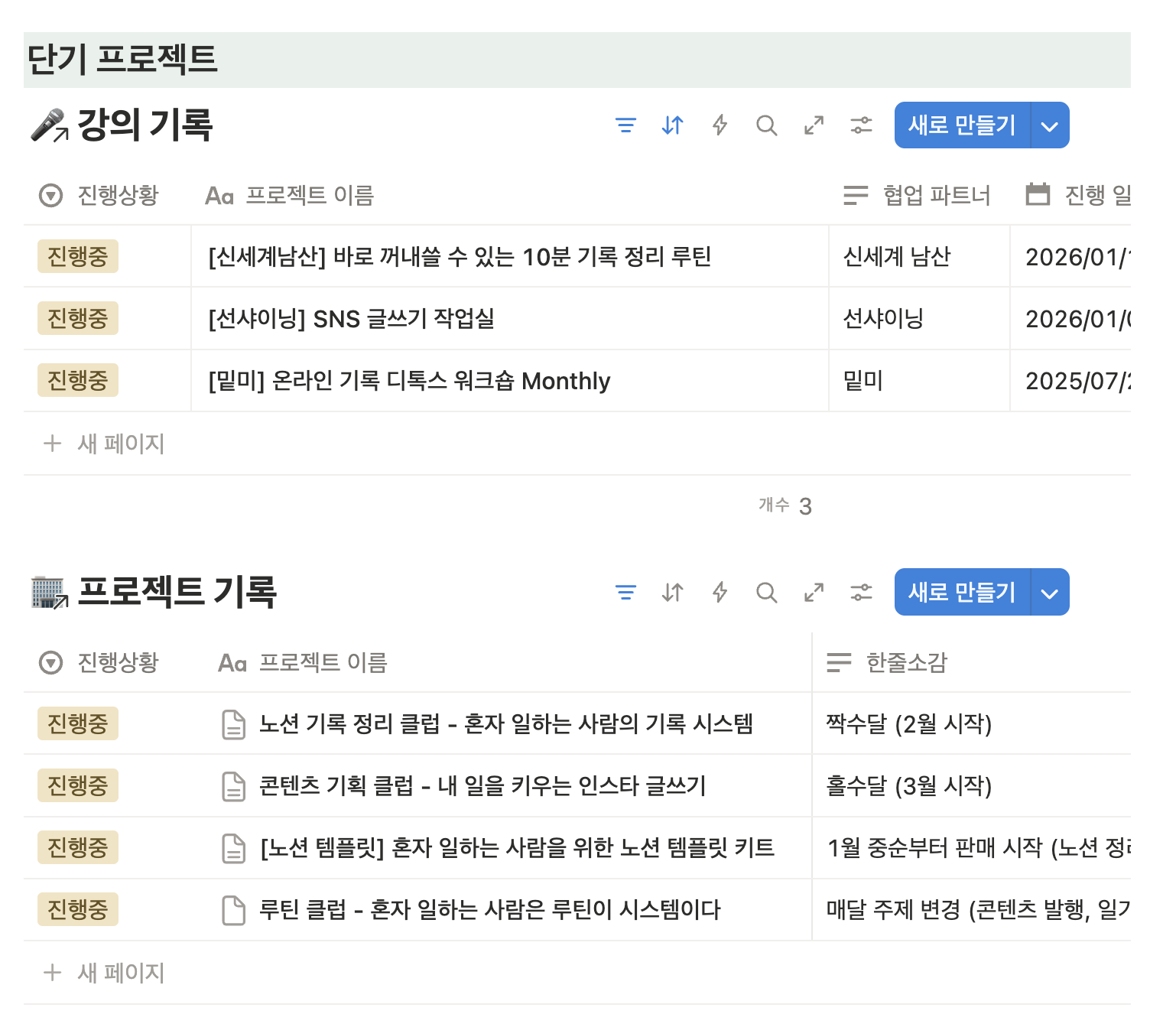Click page icon of 노션 템플릿 키트 row
This screenshot has width=1176, height=1014.
[x=233, y=848]
